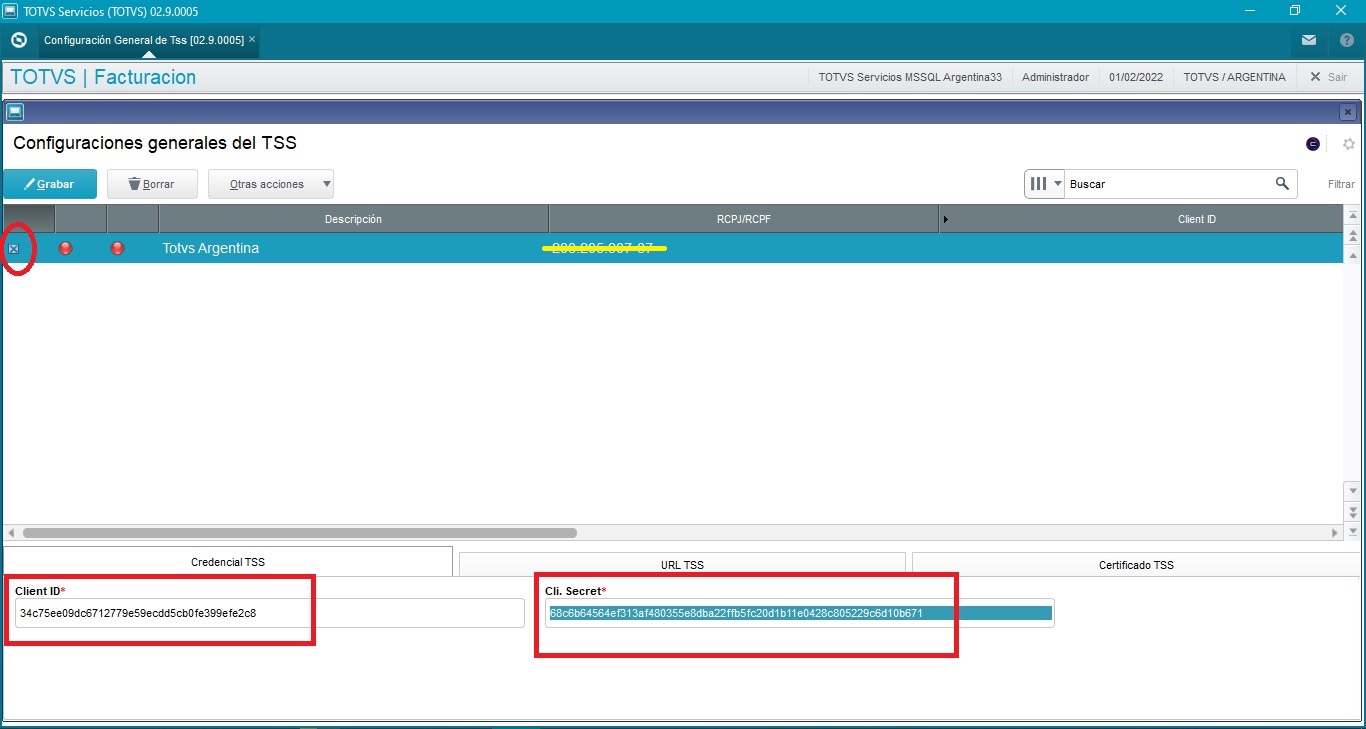Image resolution: width=1366 pixels, height=729 pixels.
Task: Click the purple circular icon beside the gear
Action: [x=1313, y=144]
